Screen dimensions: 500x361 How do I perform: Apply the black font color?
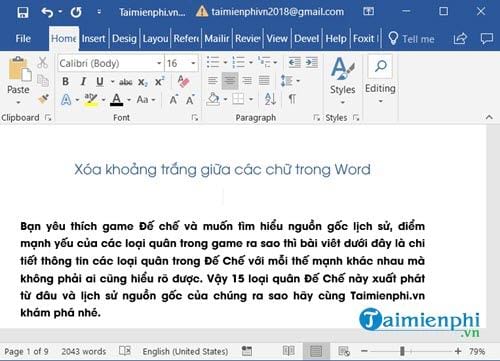click(116, 99)
